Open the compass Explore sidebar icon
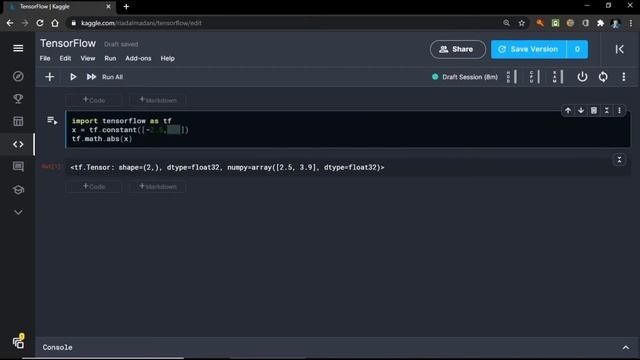The width and height of the screenshot is (640, 360). [x=18, y=76]
